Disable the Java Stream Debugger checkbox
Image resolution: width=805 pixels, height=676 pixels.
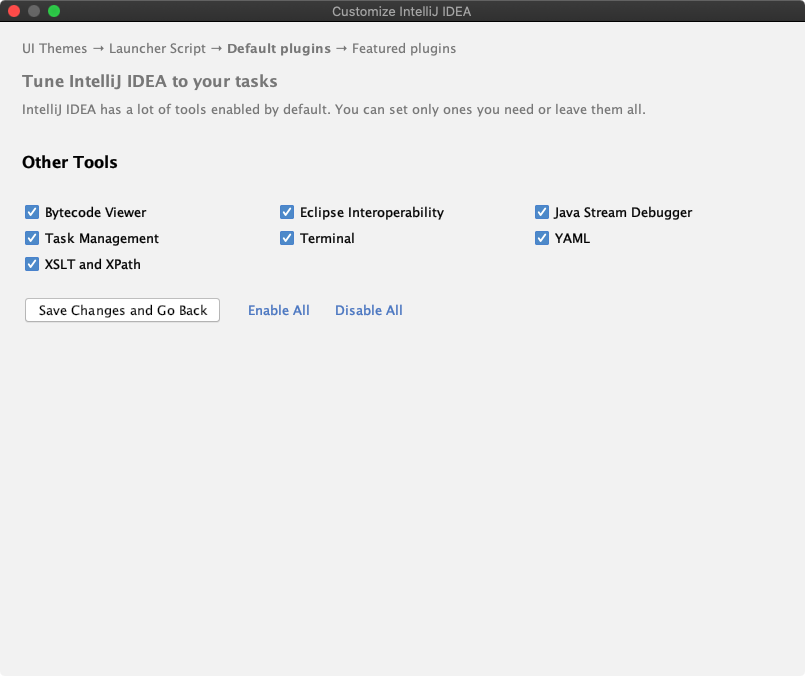click(542, 212)
